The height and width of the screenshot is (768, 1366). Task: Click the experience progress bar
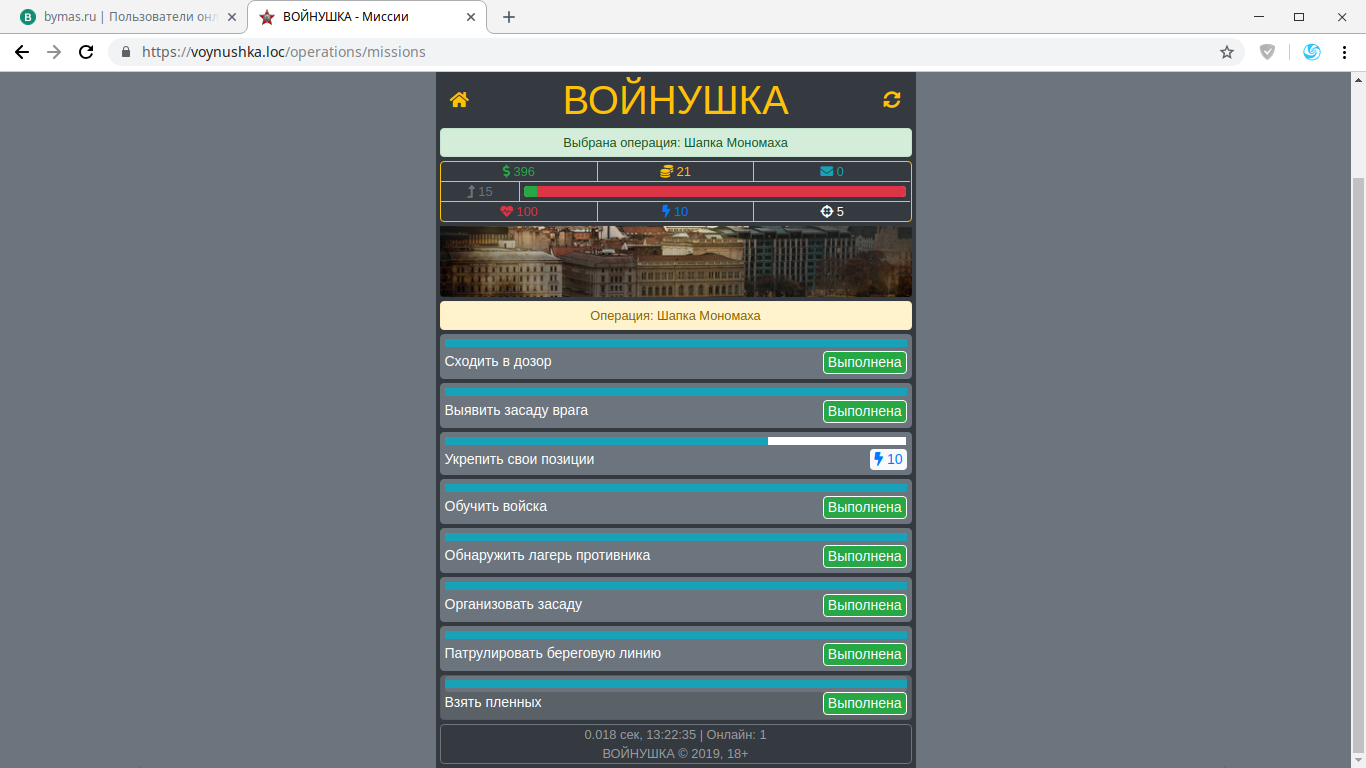715,191
